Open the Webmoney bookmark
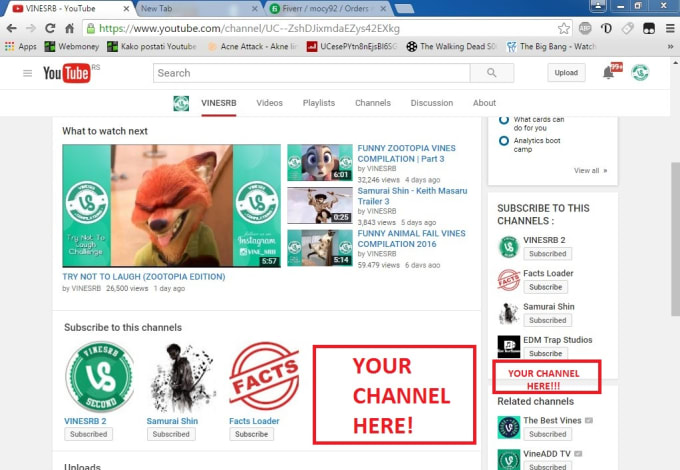The height and width of the screenshot is (470, 680). point(72,46)
